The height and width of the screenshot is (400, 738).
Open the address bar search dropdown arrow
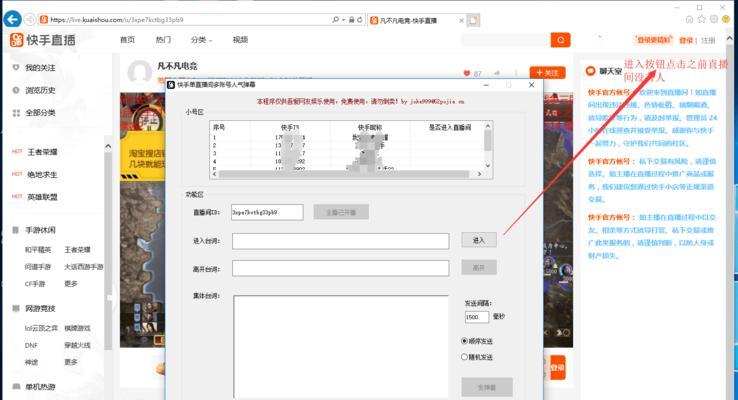(x=343, y=20)
